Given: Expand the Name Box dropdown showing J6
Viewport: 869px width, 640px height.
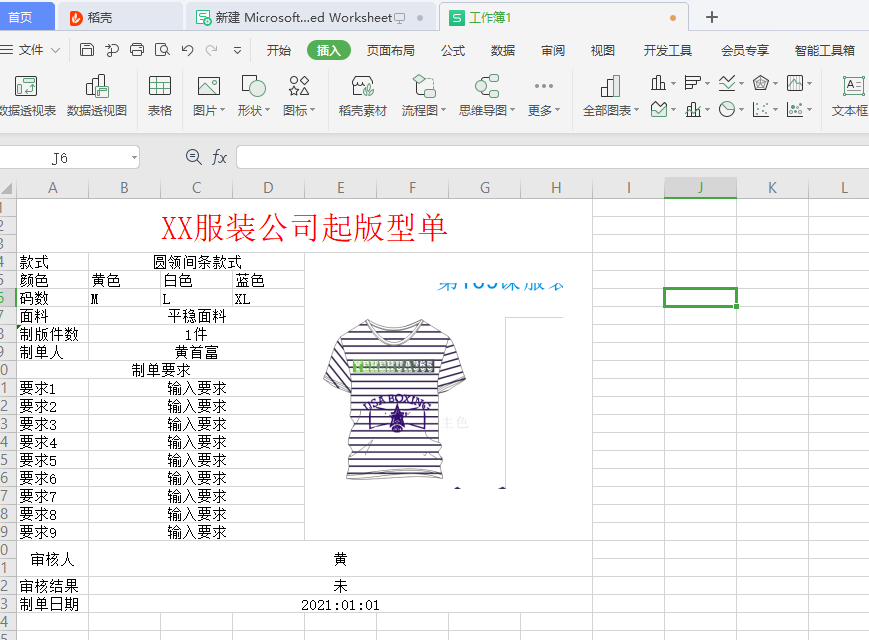Looking at the screenshot, I should [x=134, y=157].
